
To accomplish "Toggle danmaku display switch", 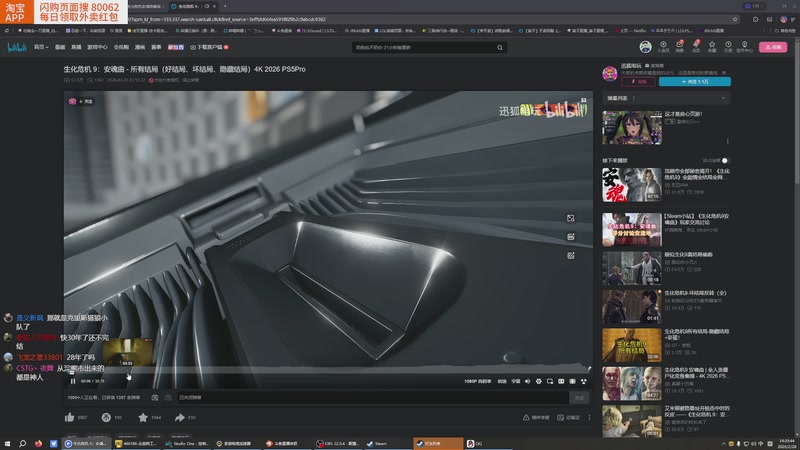I will [155, 397].
